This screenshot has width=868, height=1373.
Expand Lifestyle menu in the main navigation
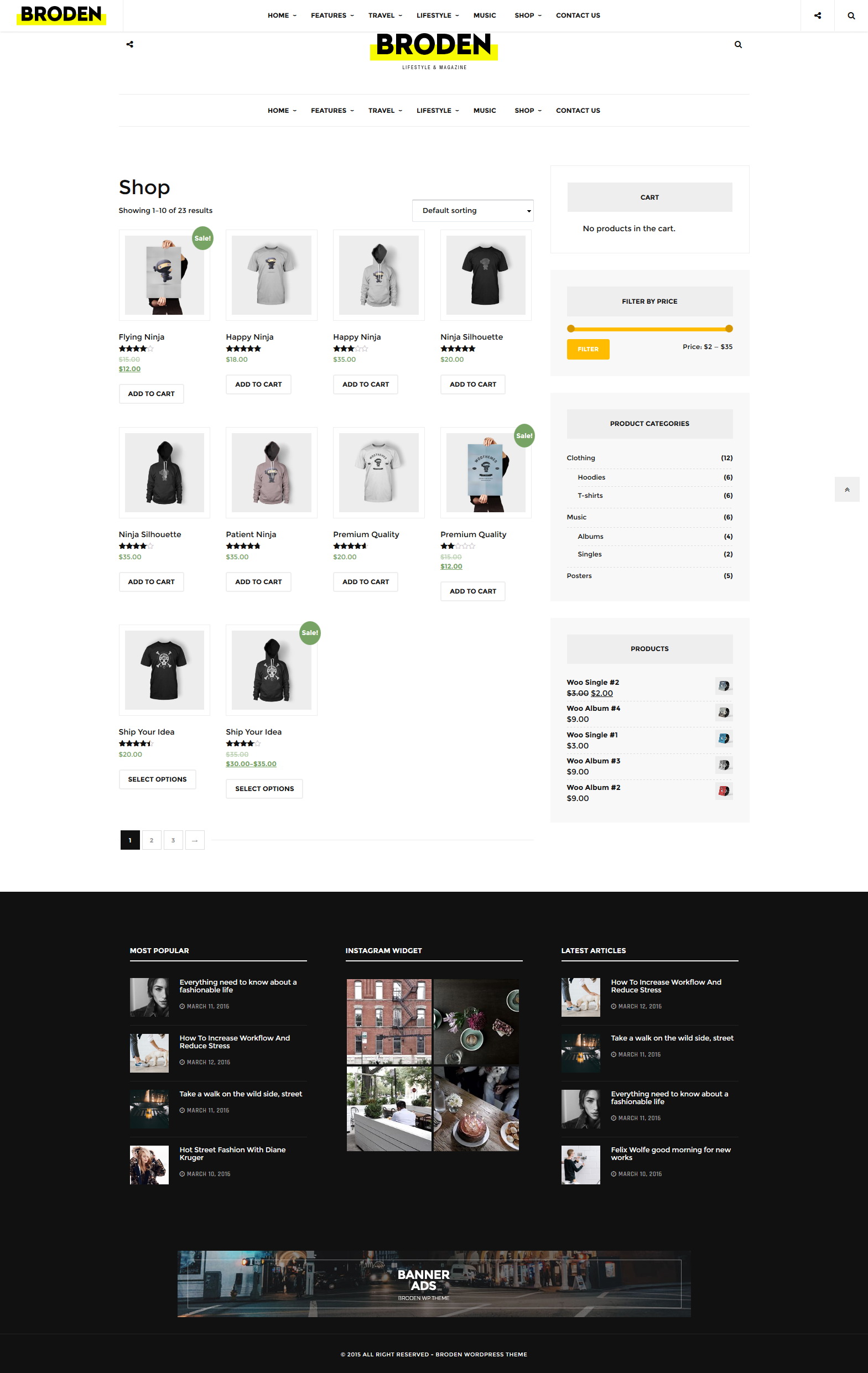pos(438,111)
